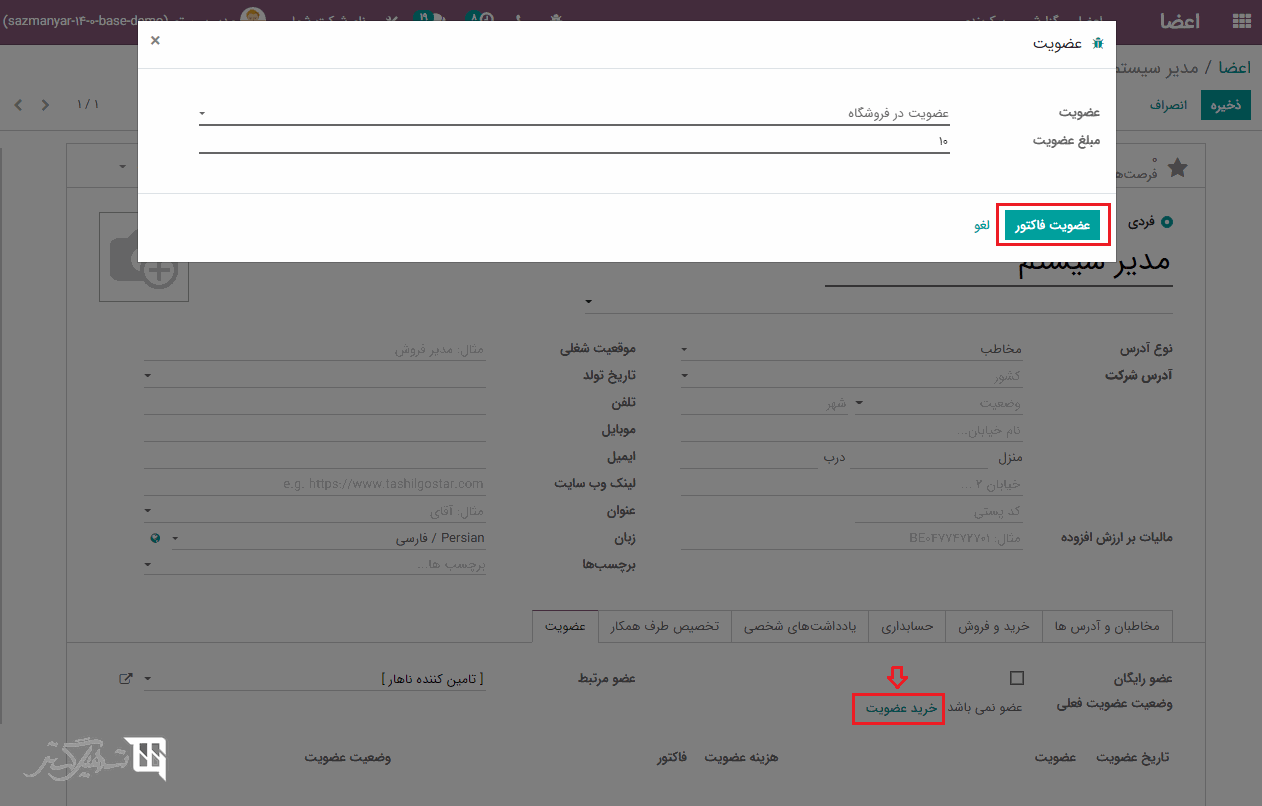Viewport: 1262px width, 806px height.
Task: Open the apps grid menu icon
Action: tap(1242, 21)
